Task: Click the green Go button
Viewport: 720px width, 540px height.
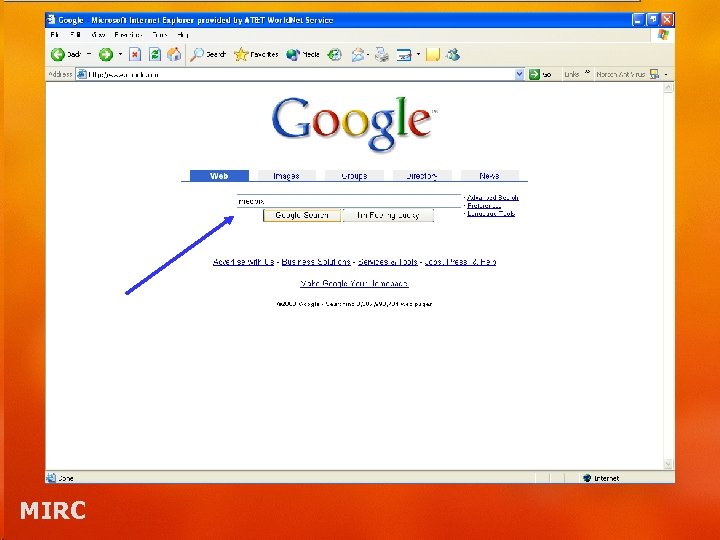Action: coord(540,74)
